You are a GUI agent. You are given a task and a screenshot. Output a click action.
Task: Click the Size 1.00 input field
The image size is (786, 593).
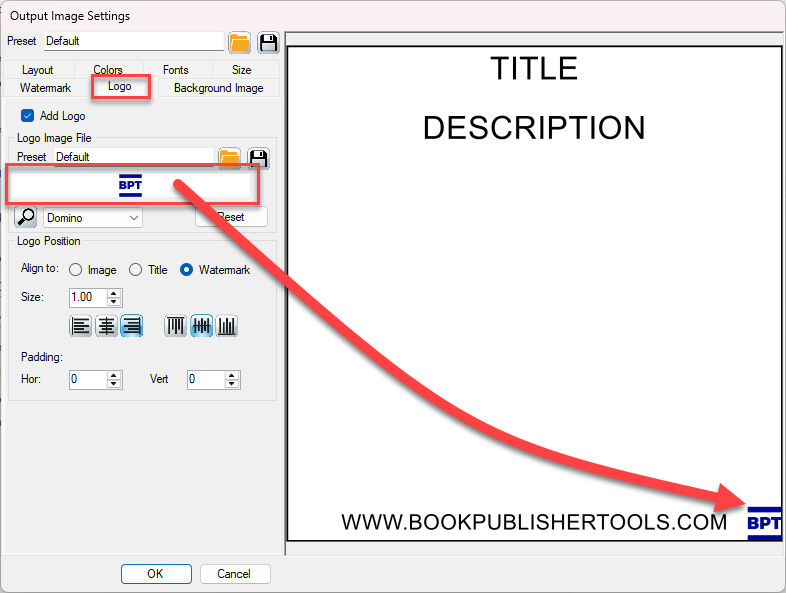click(x=88, y=297)
